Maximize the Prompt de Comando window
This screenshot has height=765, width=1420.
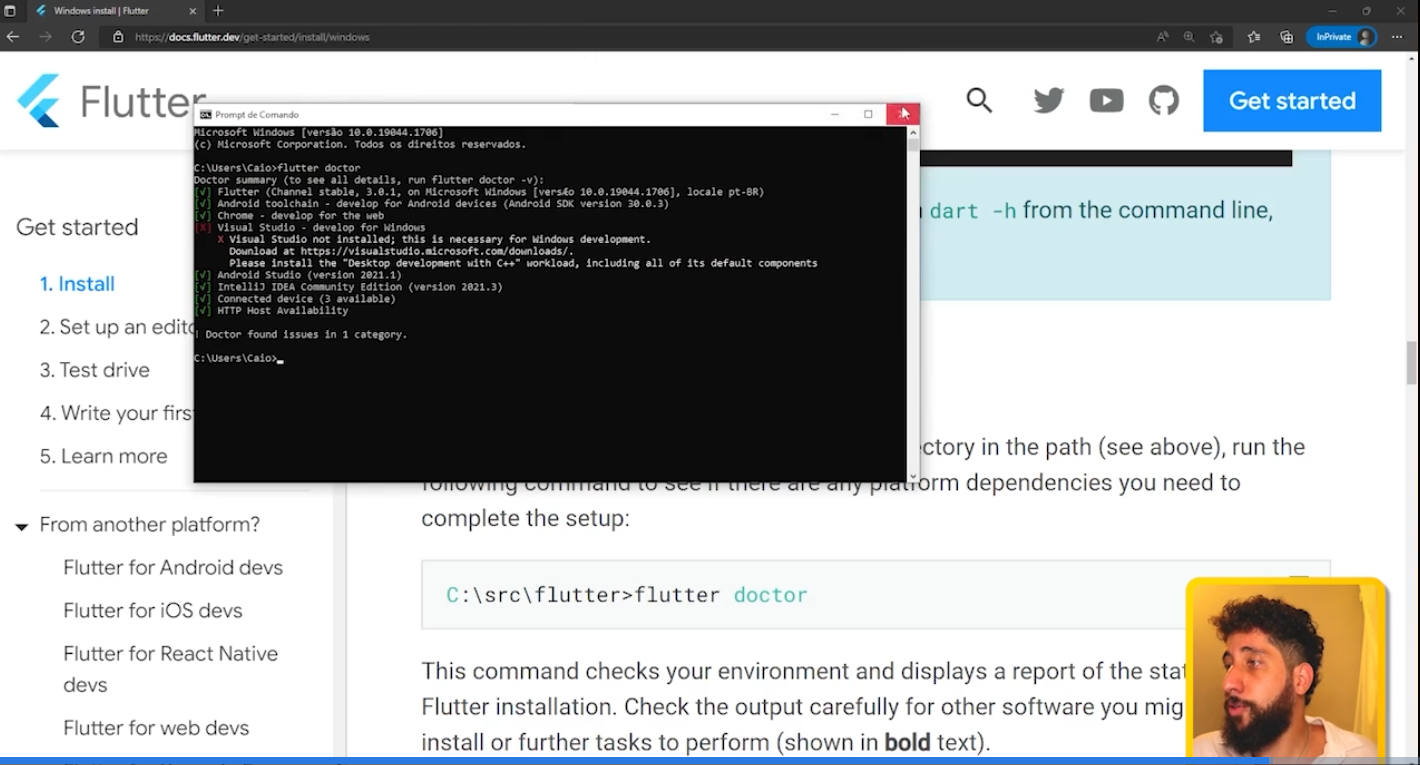click(x=868, y=114)
